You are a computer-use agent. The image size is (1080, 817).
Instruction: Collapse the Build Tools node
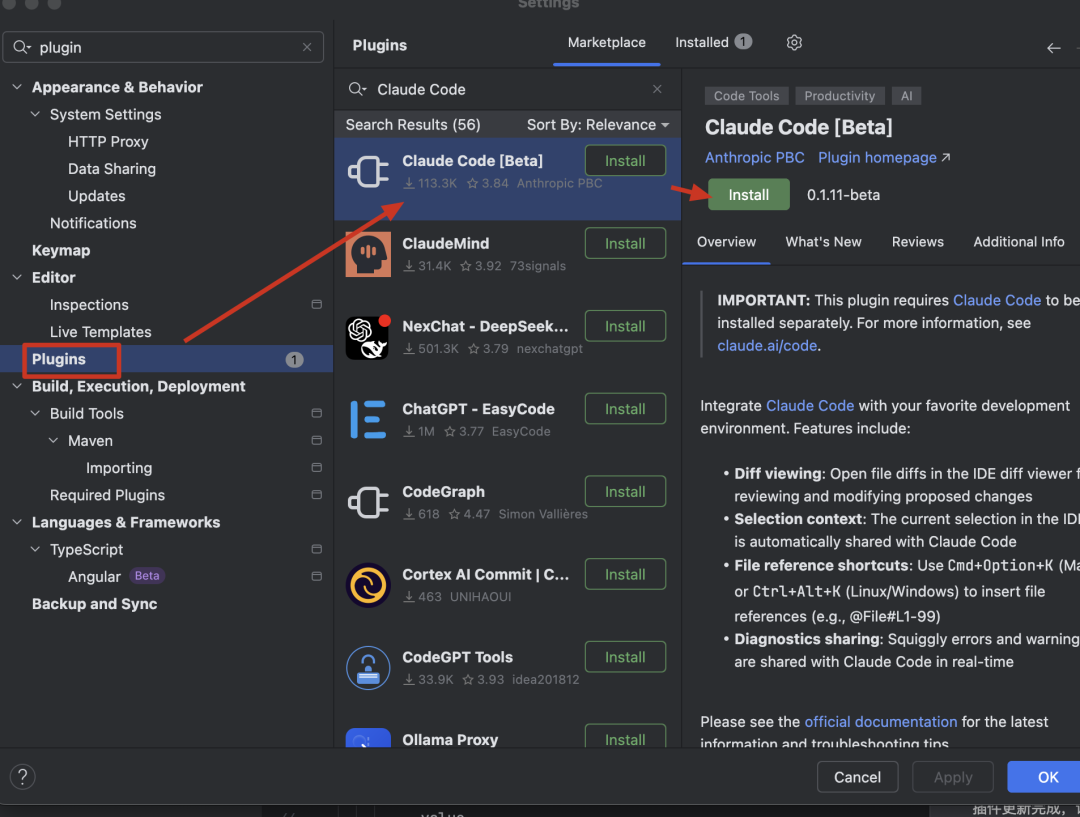35,413
